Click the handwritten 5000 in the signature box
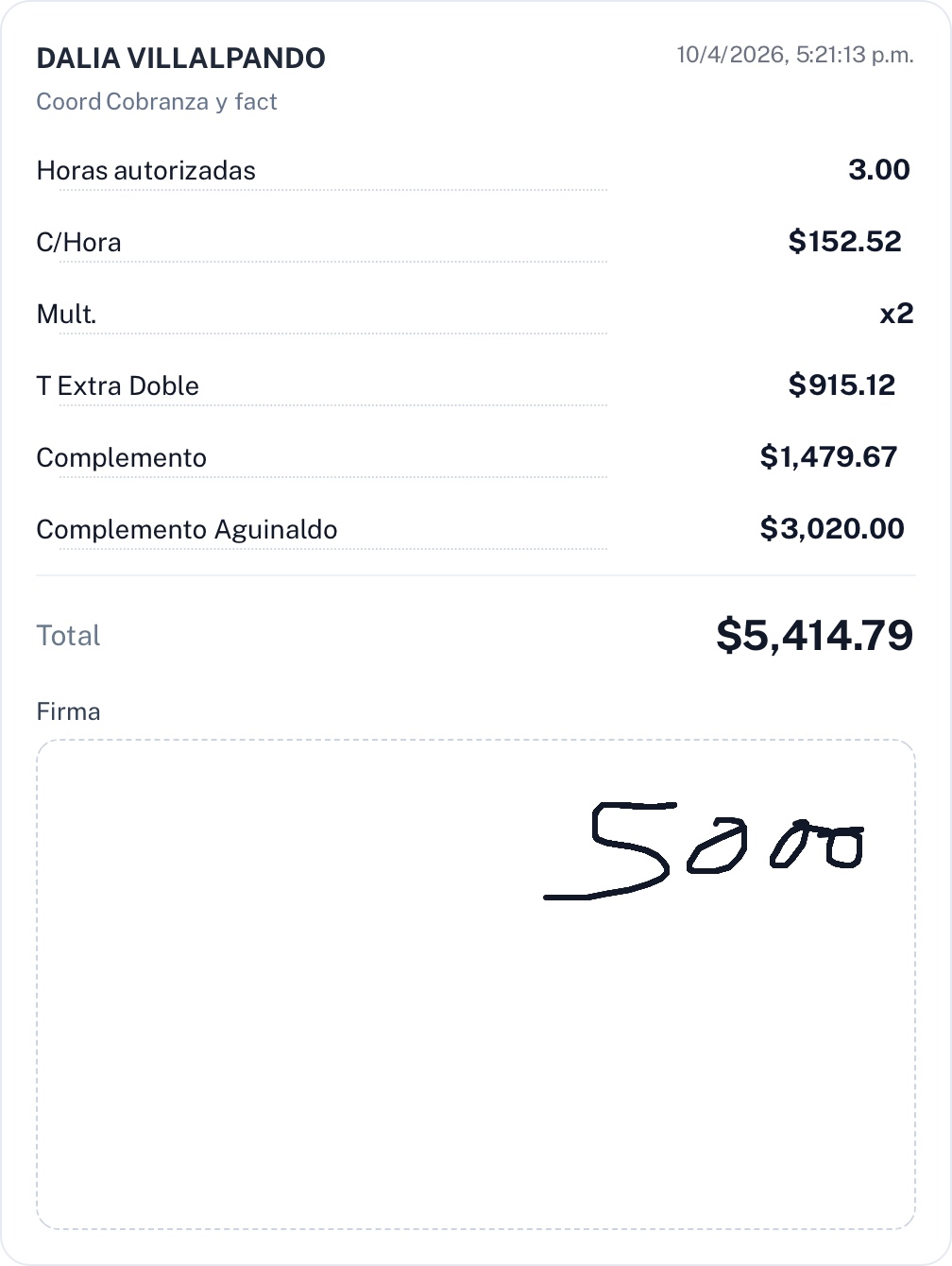The height and width of the screenshot is (1266, 952). (x=704, y=850)
